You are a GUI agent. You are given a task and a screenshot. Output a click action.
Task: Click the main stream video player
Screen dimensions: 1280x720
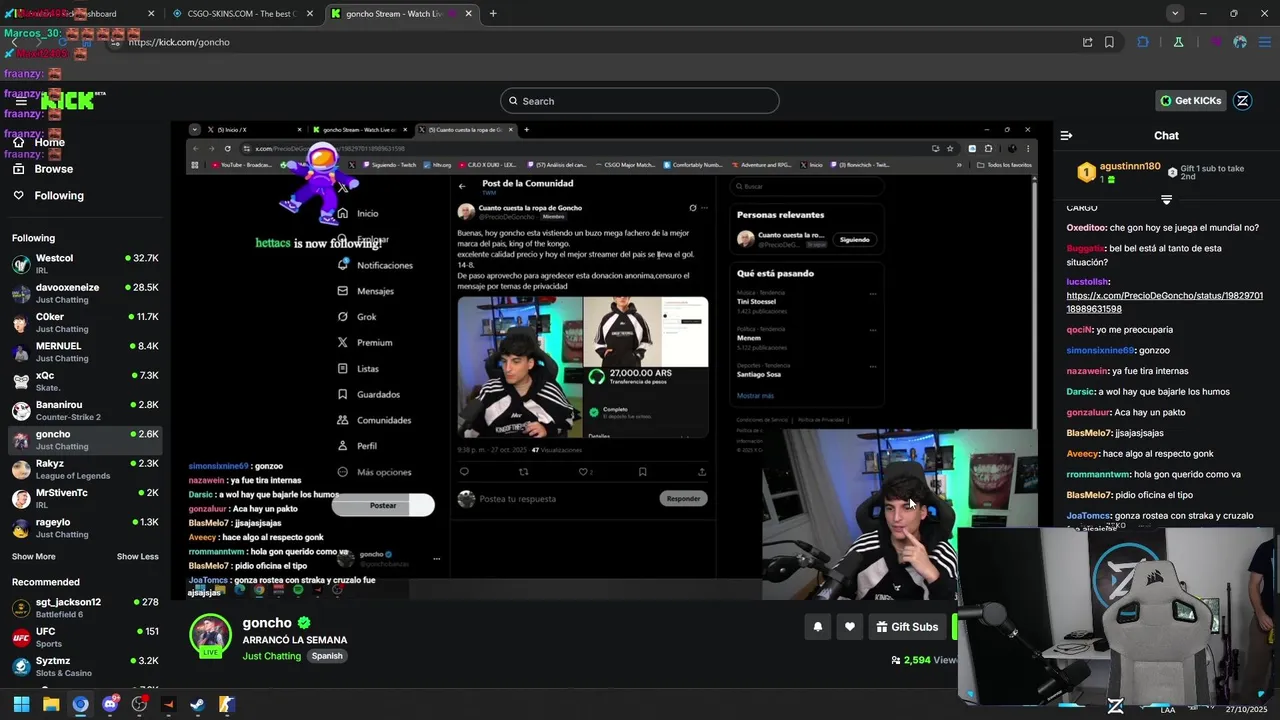[612, 360]
